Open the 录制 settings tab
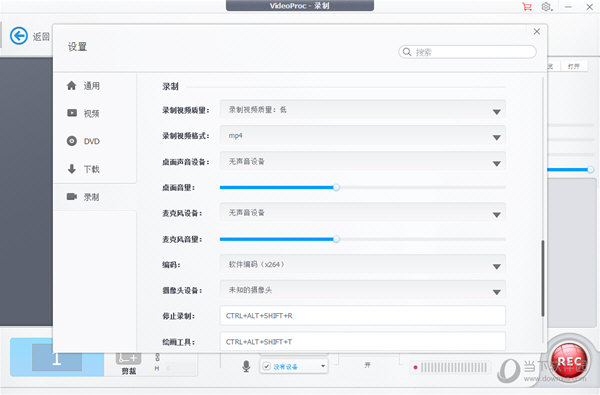This screenshot has height=395, width=600. pos(95,197)
